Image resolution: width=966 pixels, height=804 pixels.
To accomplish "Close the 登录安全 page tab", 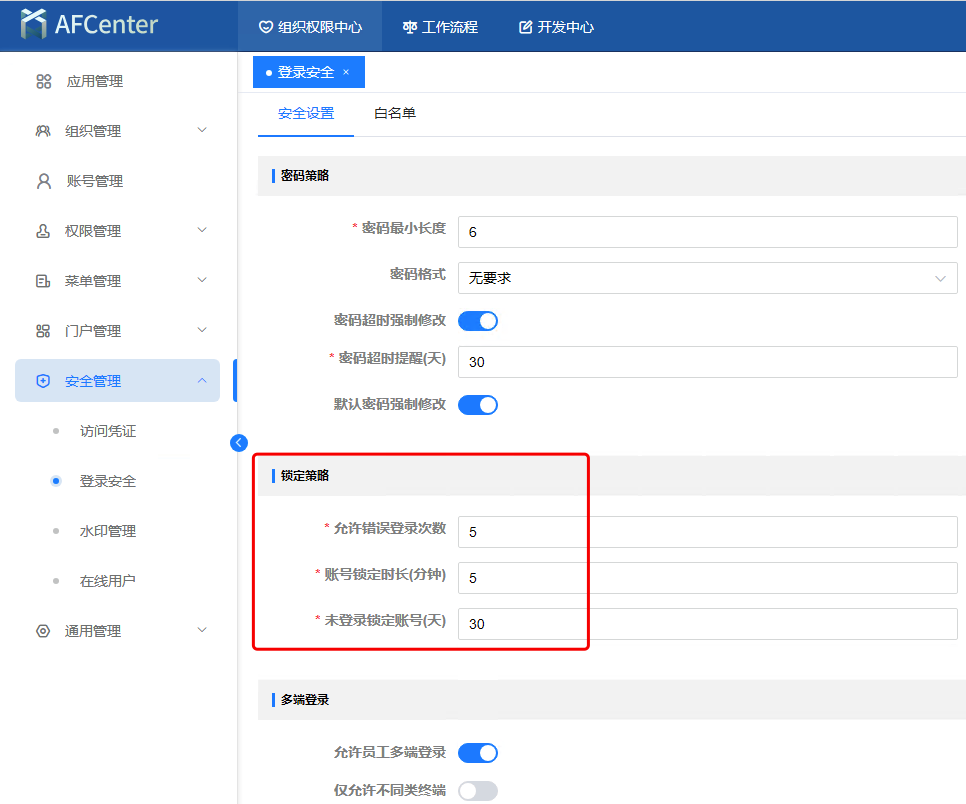I will point(346,72).
